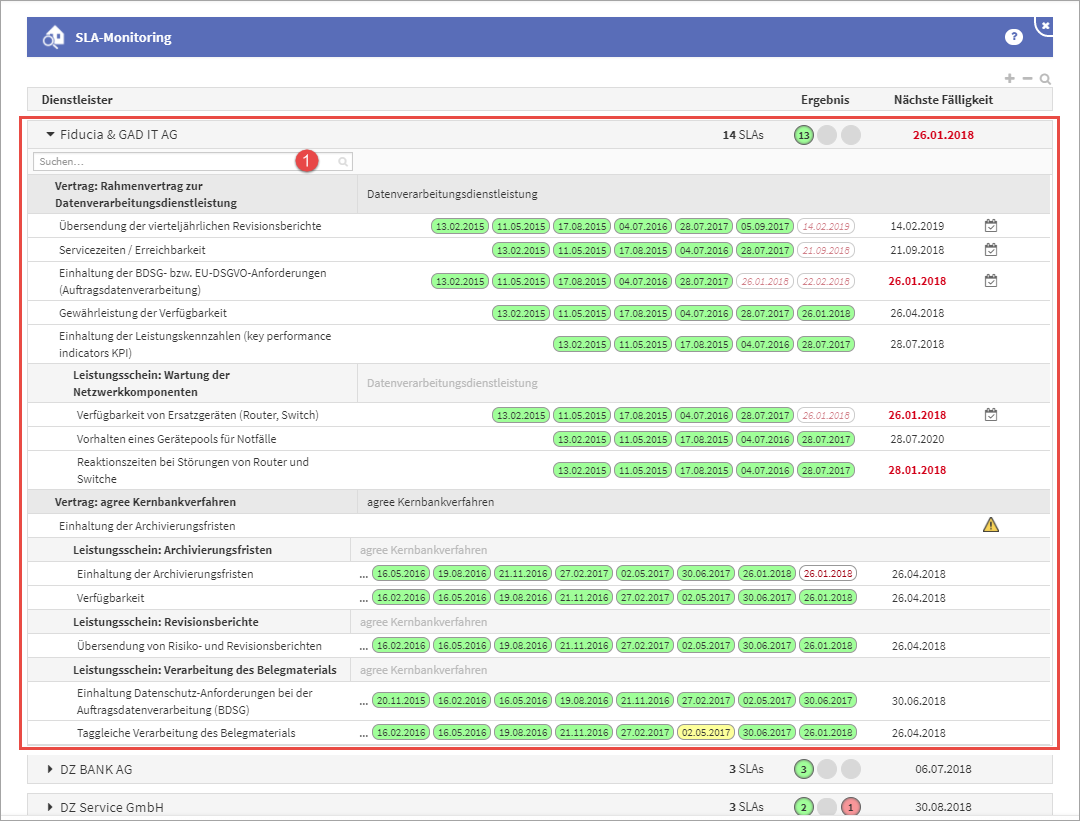The width and height of the screenshot is (1080, 821).
Task: Open calendar icon for Übersendung der vierteljährlichen Revisionsberichte
Action: pos(990,226)
